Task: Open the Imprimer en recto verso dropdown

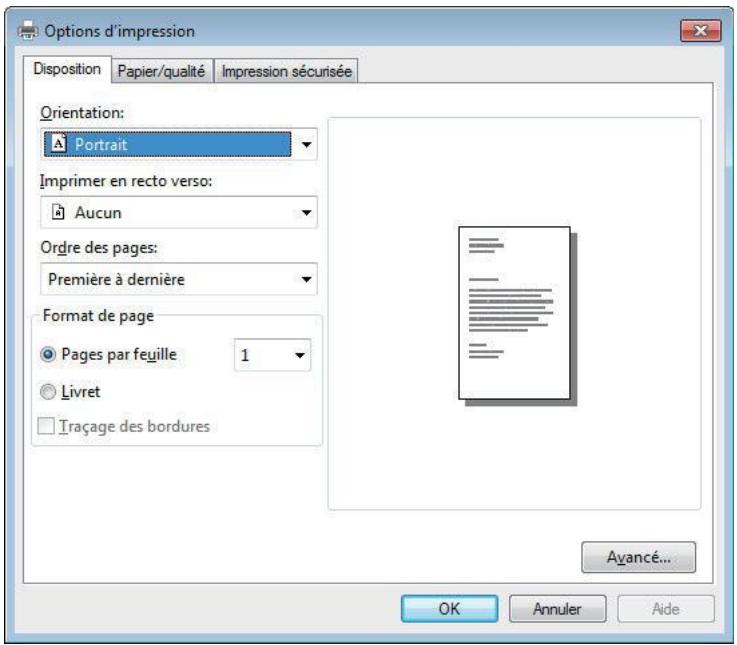Action: pos(179,212)
